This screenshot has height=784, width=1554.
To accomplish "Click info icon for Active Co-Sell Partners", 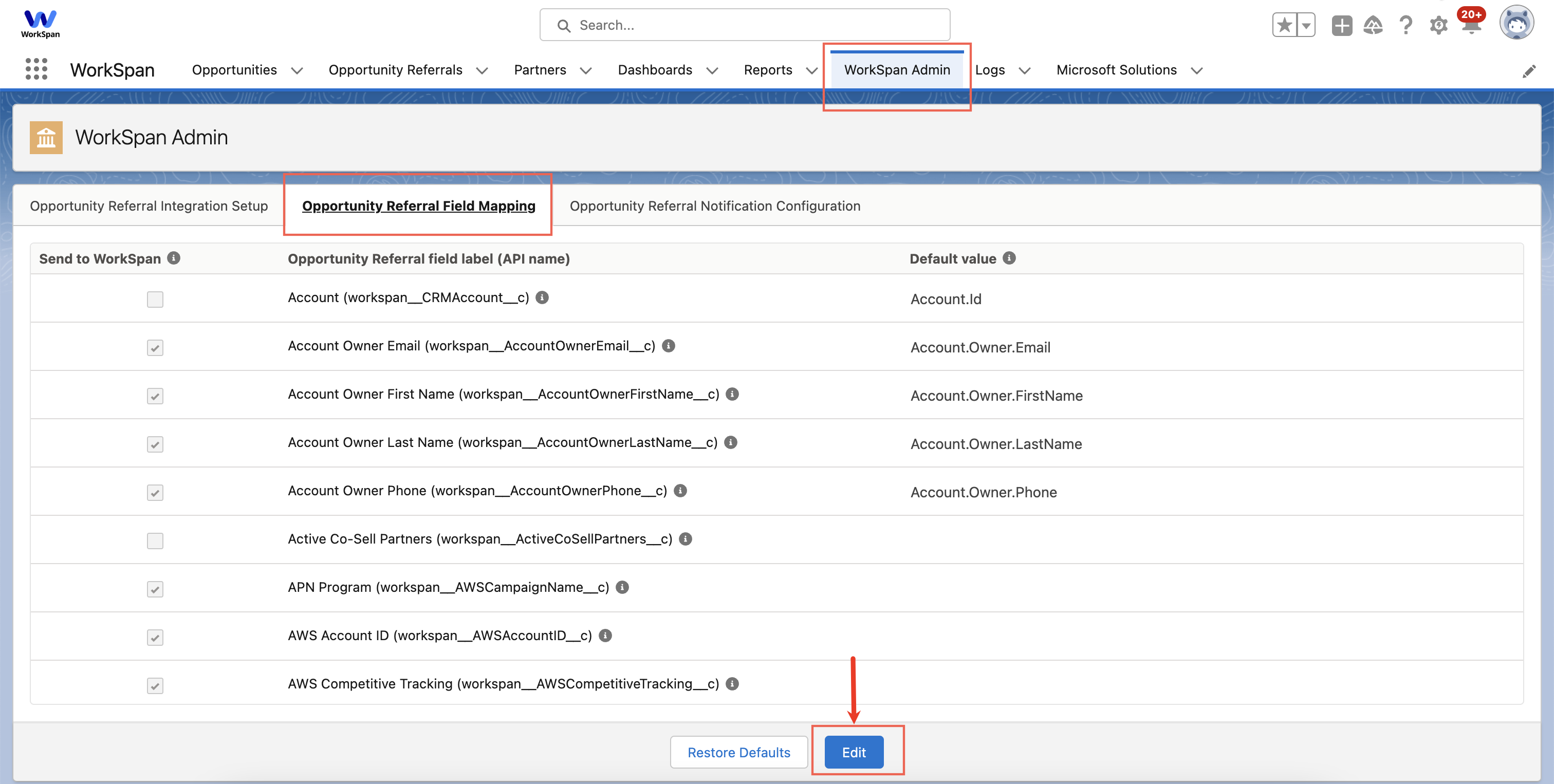I will pyautogui.click(x=686, y=538).
